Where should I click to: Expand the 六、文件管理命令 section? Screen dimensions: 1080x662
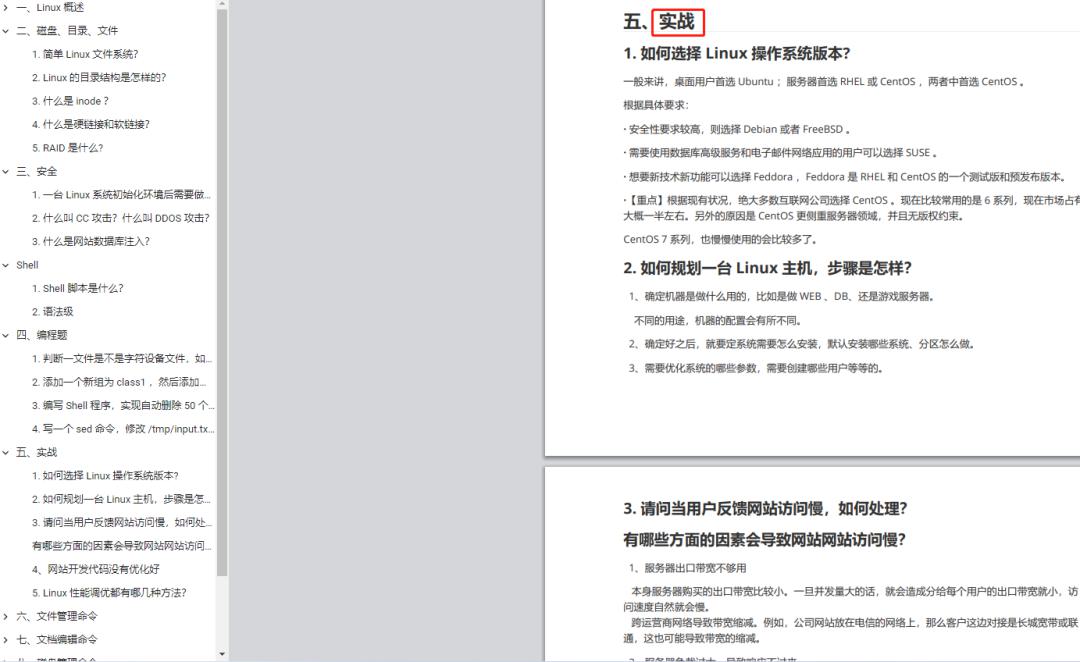pos(6,617)
